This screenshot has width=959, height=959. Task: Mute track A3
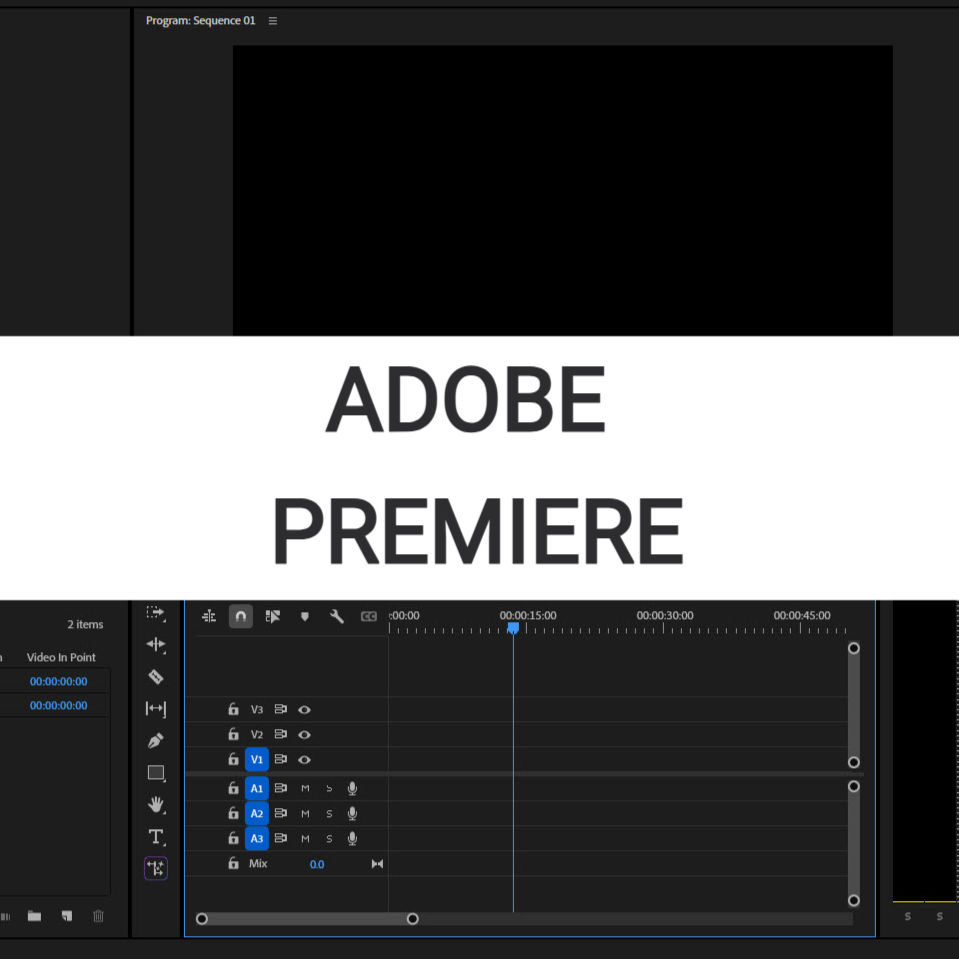305,839
